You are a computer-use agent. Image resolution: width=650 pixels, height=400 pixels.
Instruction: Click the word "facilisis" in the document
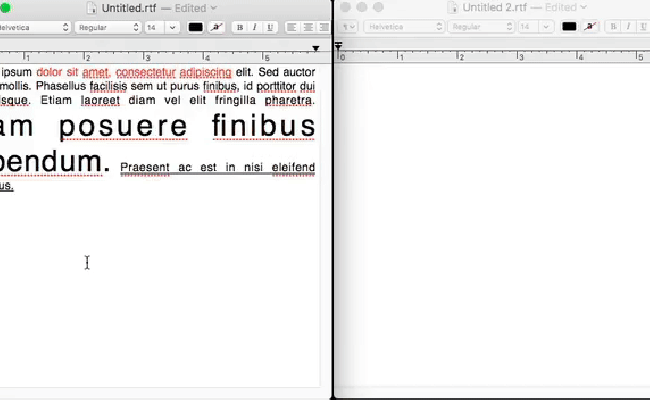point(108,86)
